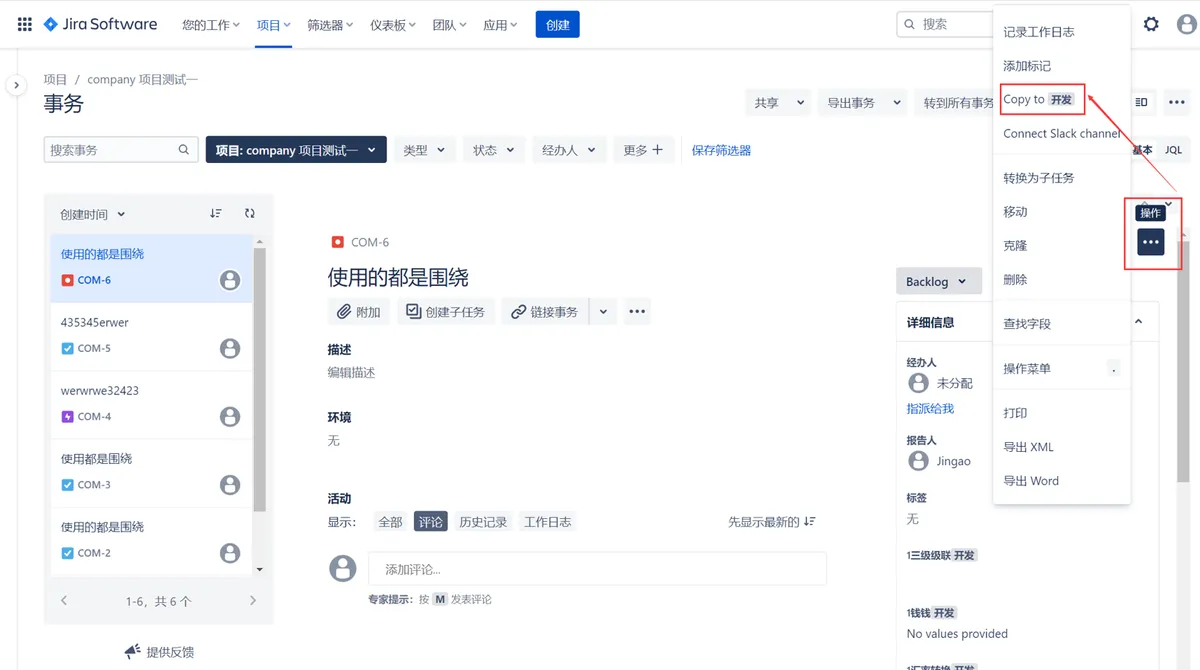Image resolution: width=1200 pixels, height=670 pixels.
Task: Refresh the issue list
Action: 250,213
